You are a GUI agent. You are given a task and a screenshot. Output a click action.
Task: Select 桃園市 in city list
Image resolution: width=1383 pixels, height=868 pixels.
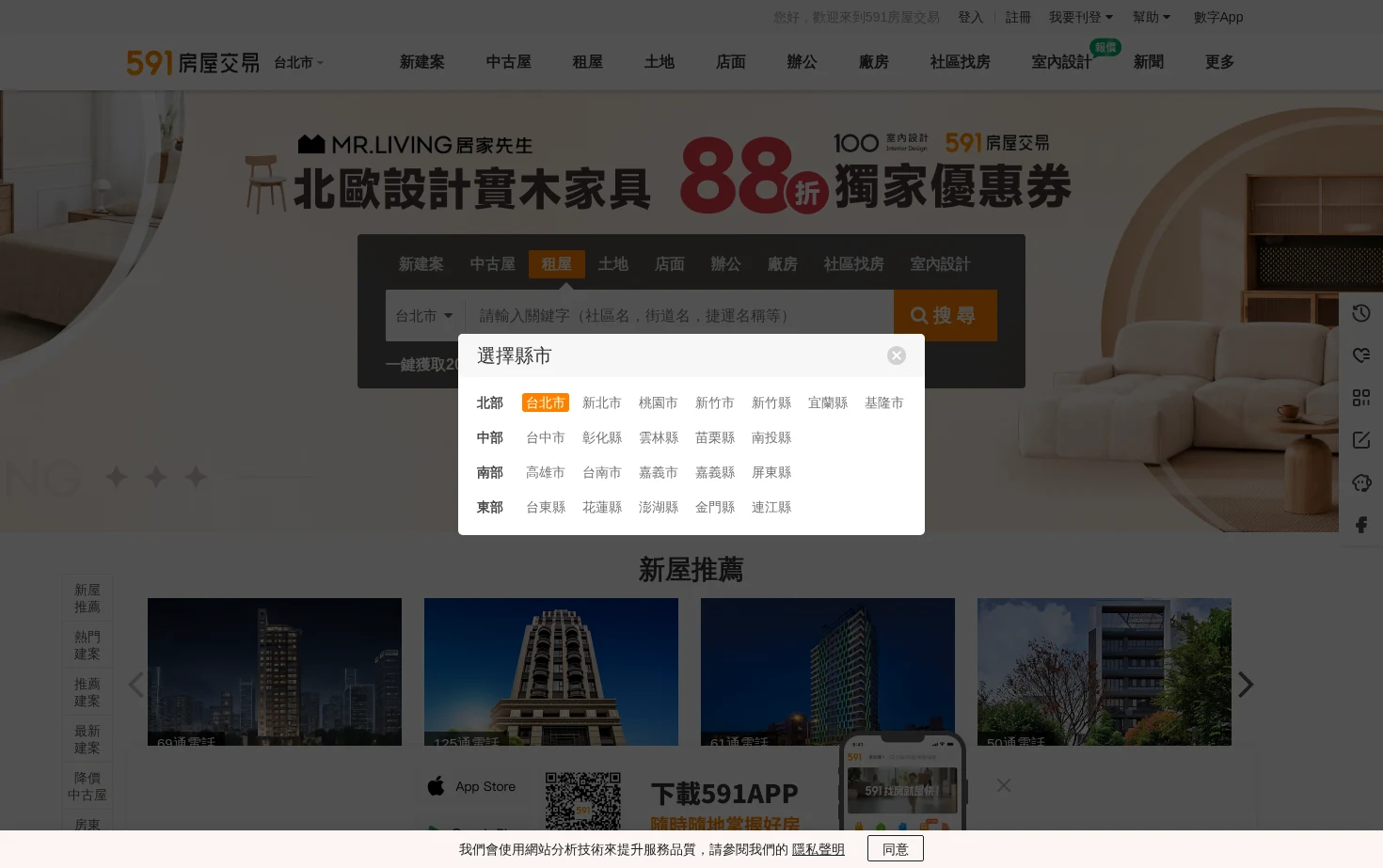click(659, 402)
